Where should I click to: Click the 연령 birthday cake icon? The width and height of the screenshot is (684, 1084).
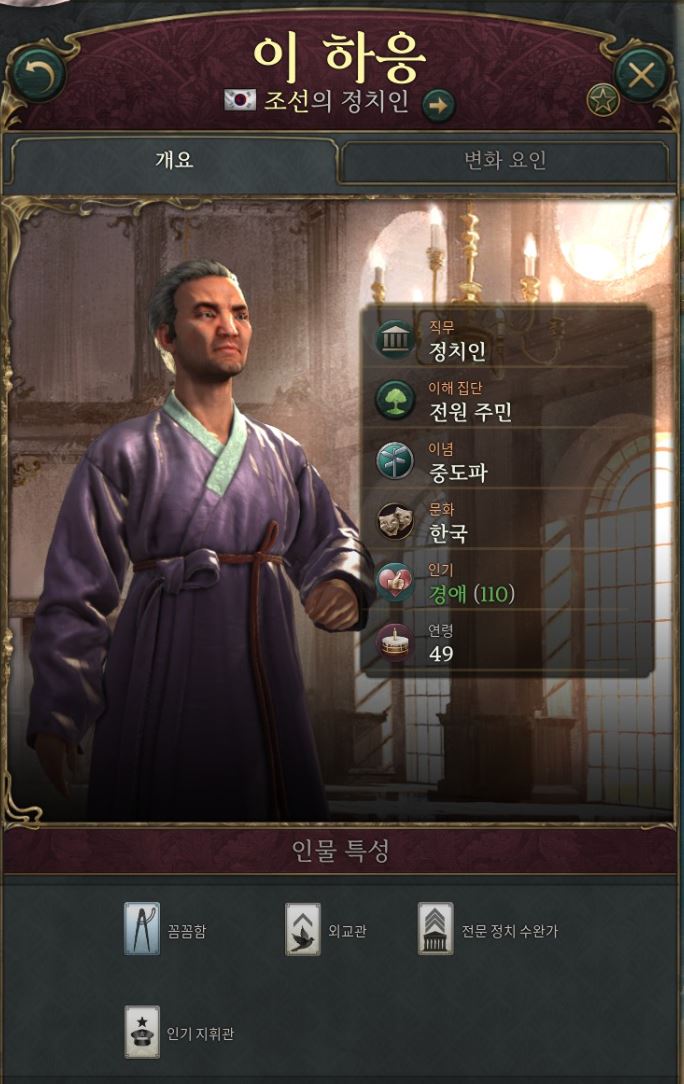point(395,643)
